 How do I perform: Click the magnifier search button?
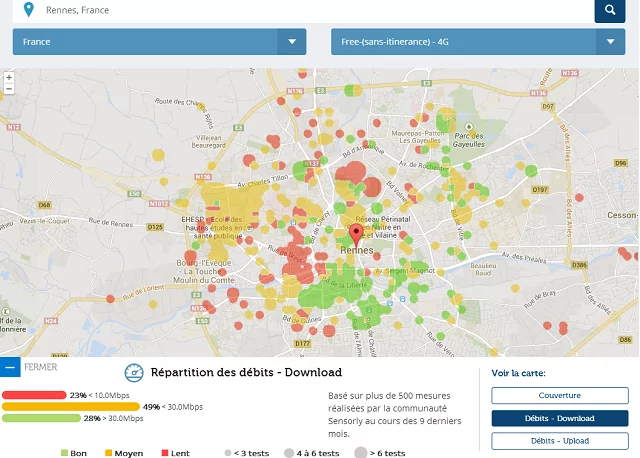[609, 10]
